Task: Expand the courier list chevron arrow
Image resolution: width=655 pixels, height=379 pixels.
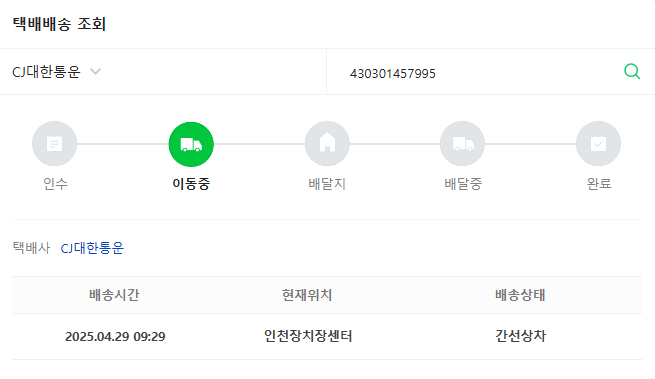Action: pos(96,71)
